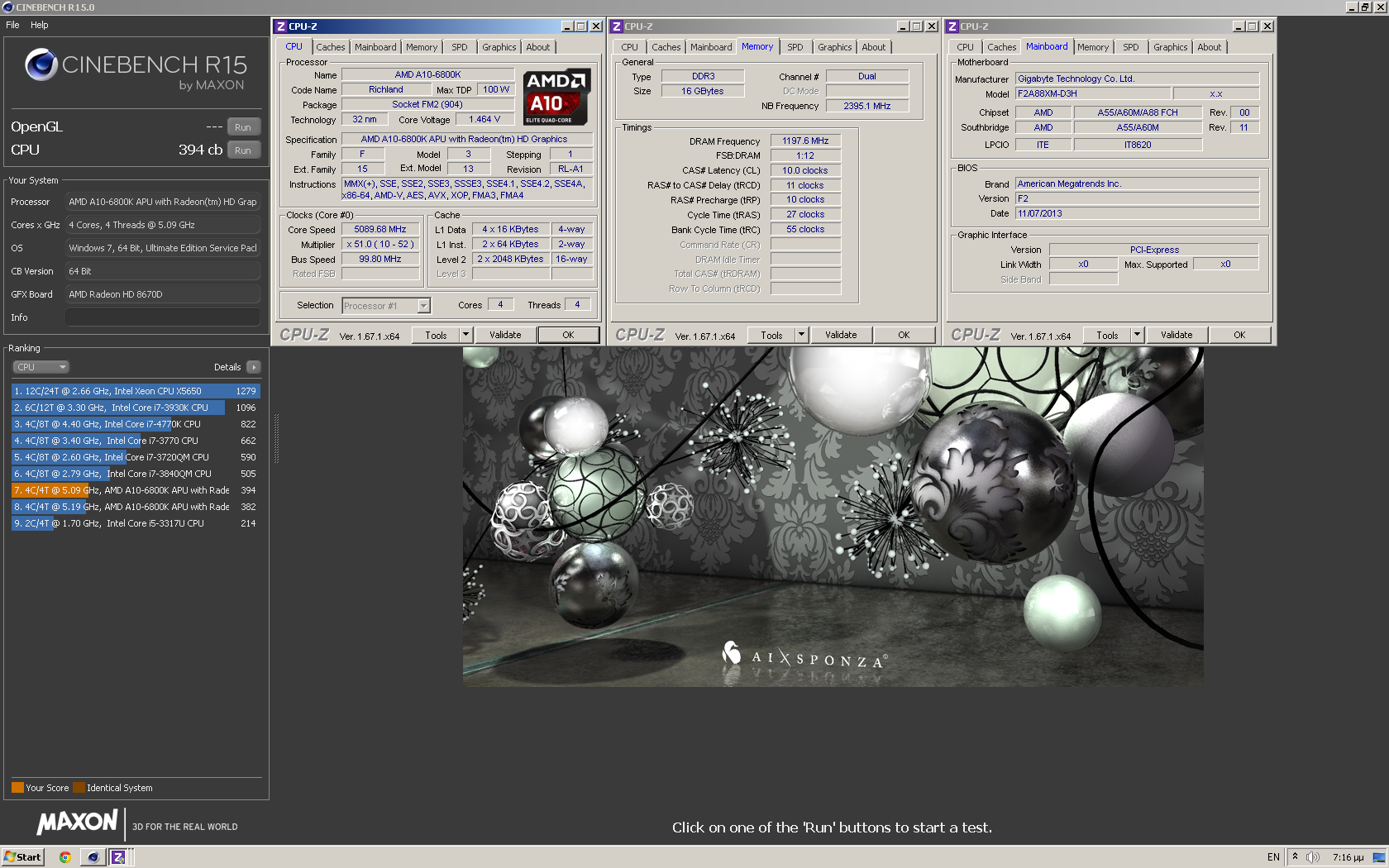This screenshot has width=1389, height=868.
Task: Run the CPU test
Action: pos(243,150)
